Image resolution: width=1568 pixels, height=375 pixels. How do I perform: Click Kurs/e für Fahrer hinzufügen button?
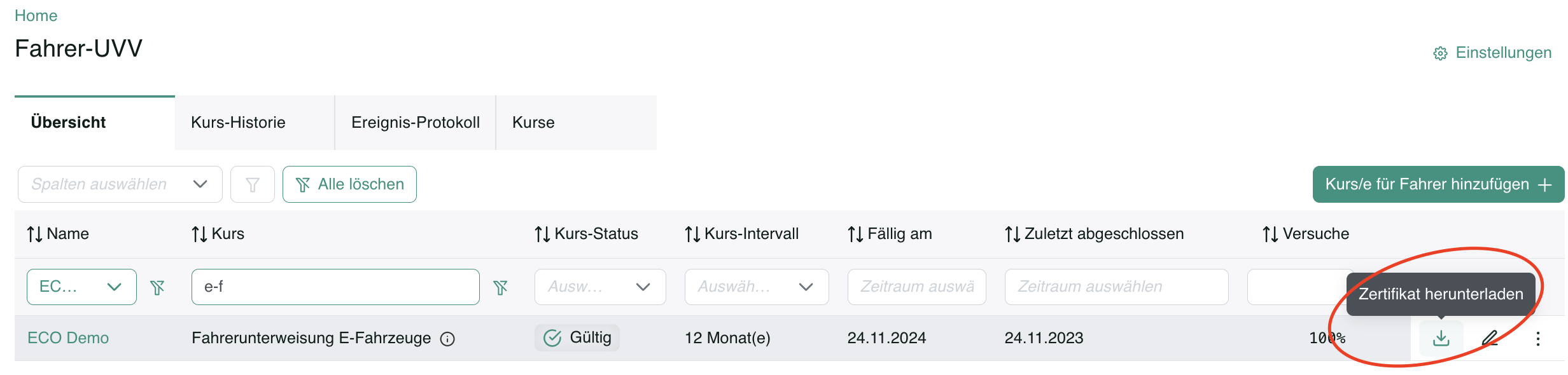click(x=1438, y=184)
